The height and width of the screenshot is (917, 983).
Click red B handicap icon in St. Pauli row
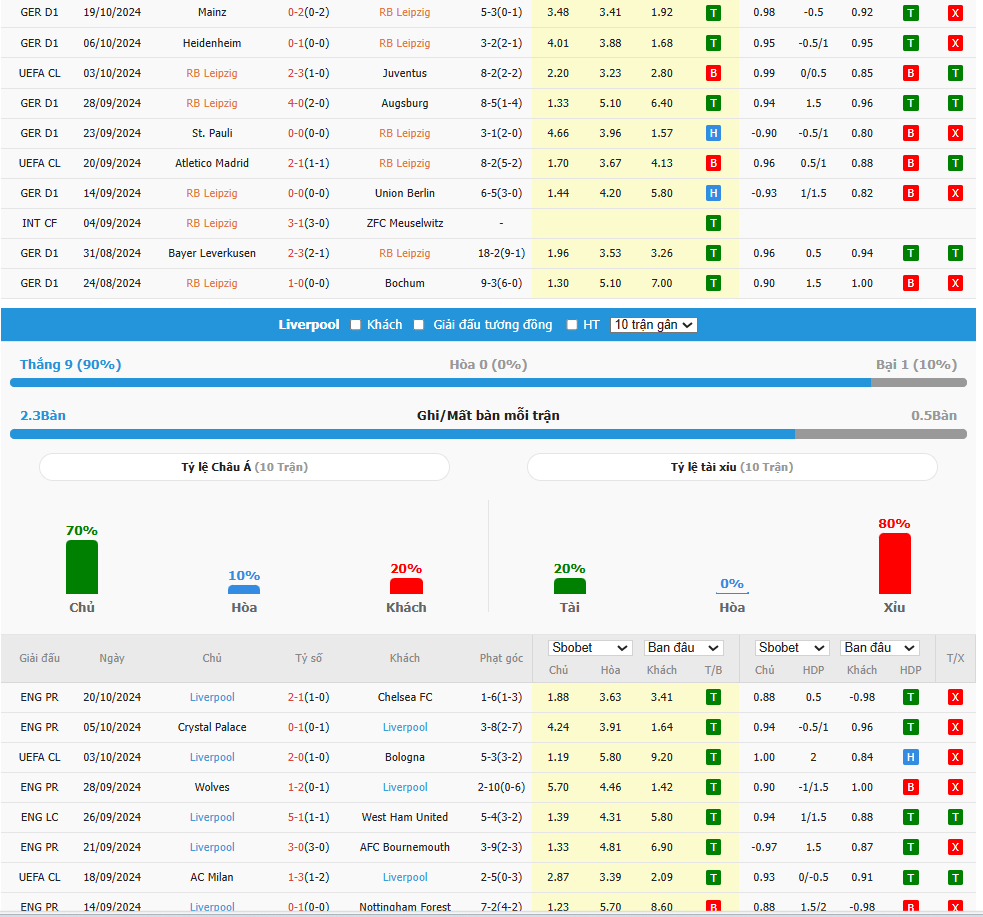(x=910, y=133)
